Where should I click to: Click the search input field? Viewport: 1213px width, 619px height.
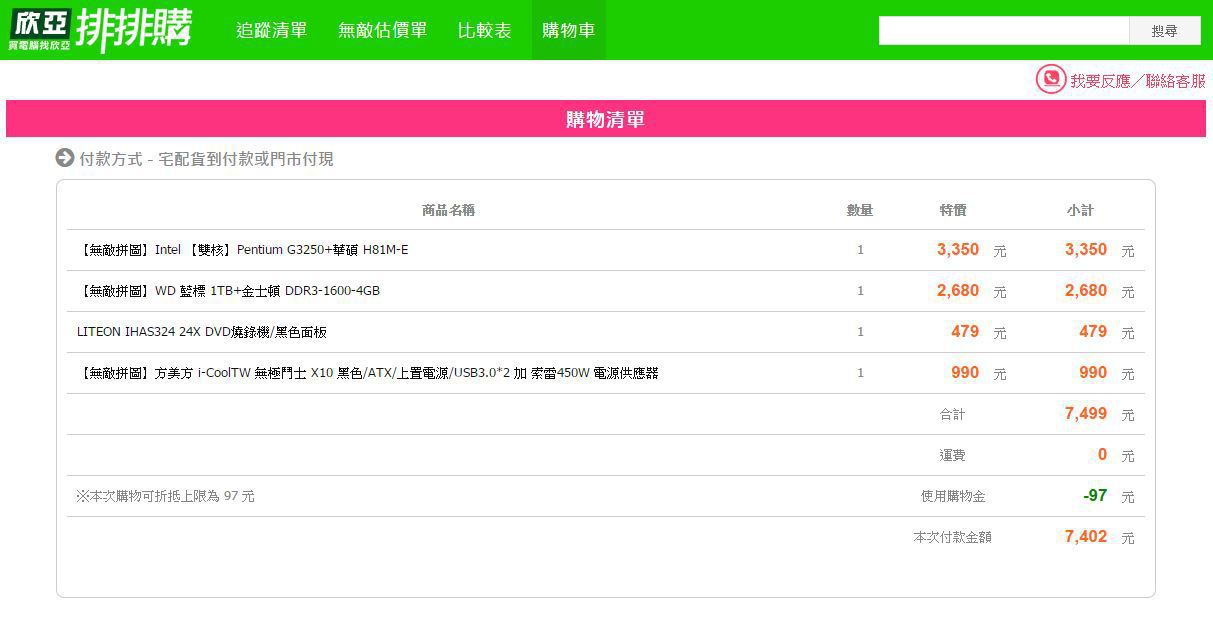[x=1004, y=31]
